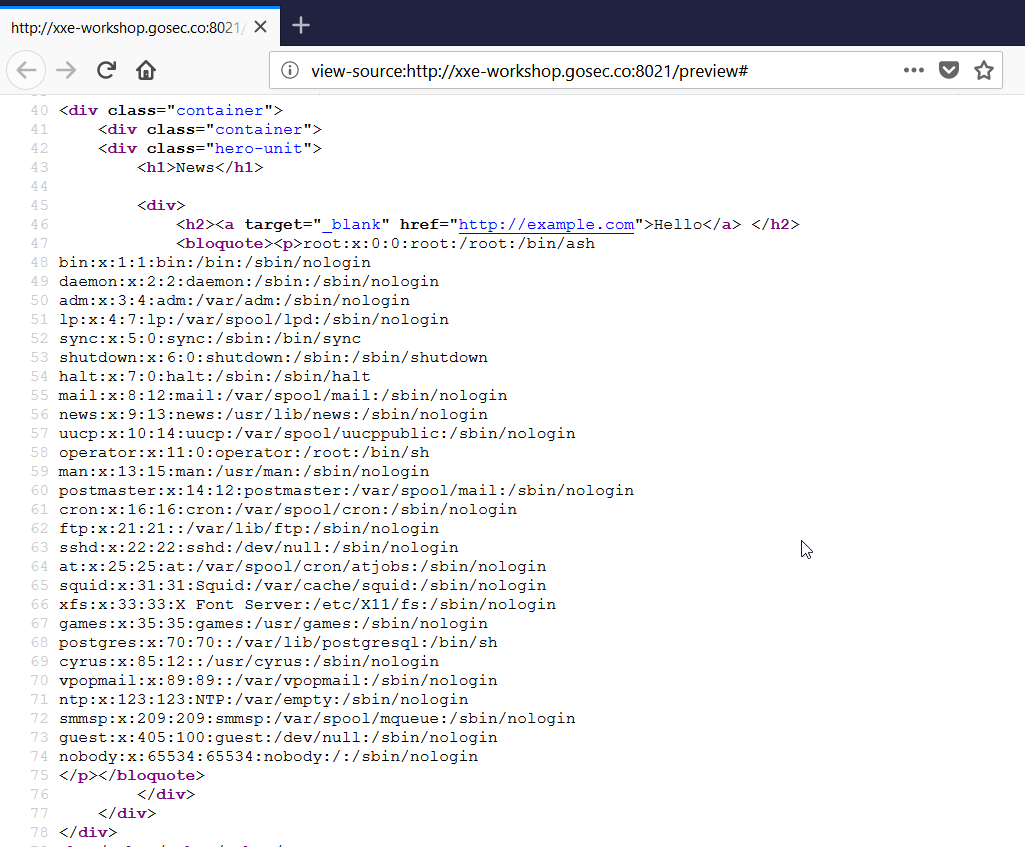Image resolution: width=1025 pixels, height=847 pixels.
Task: Click the News heading text in source
Action: (x=195, y=168)
